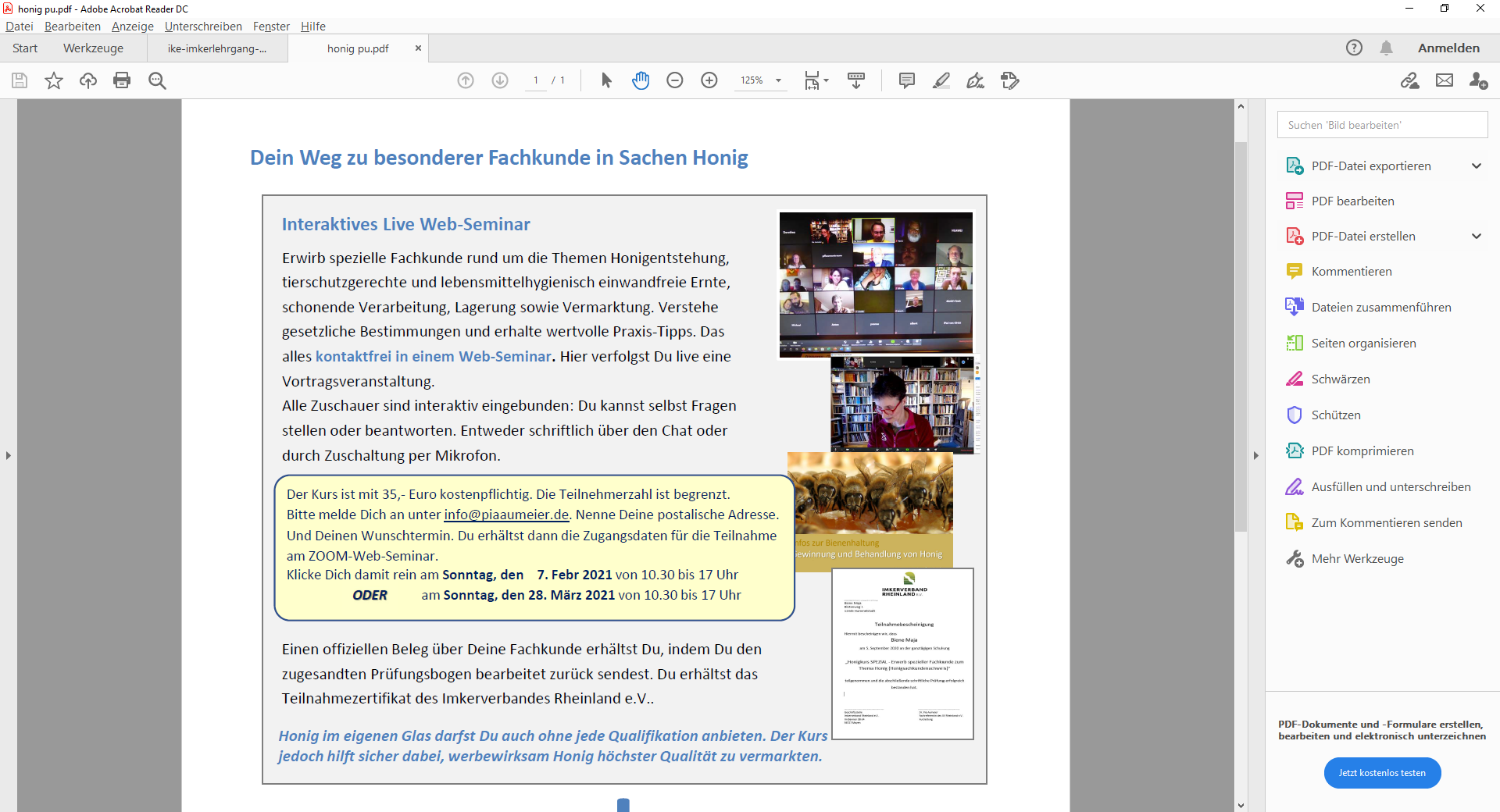Zoom in with the plus circle icon
Image resolution: width=1500 pixels, height=812 pixels.
[709, 80]
